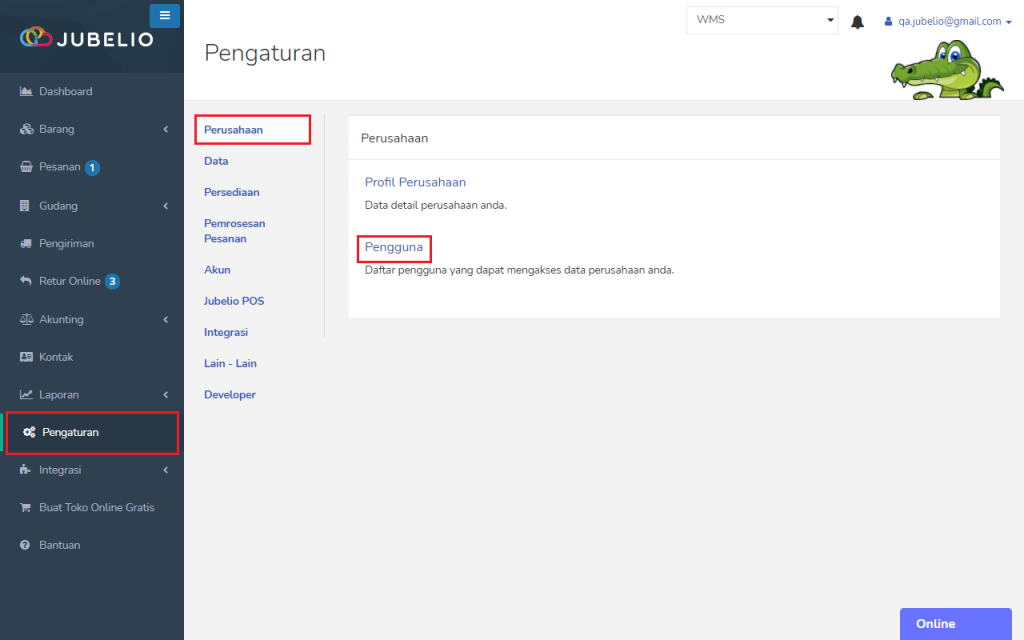Image resolution: width=1024 pixels, height=640 pixels.
Task: Select the Data settings tab
Action: pos(216,161)
